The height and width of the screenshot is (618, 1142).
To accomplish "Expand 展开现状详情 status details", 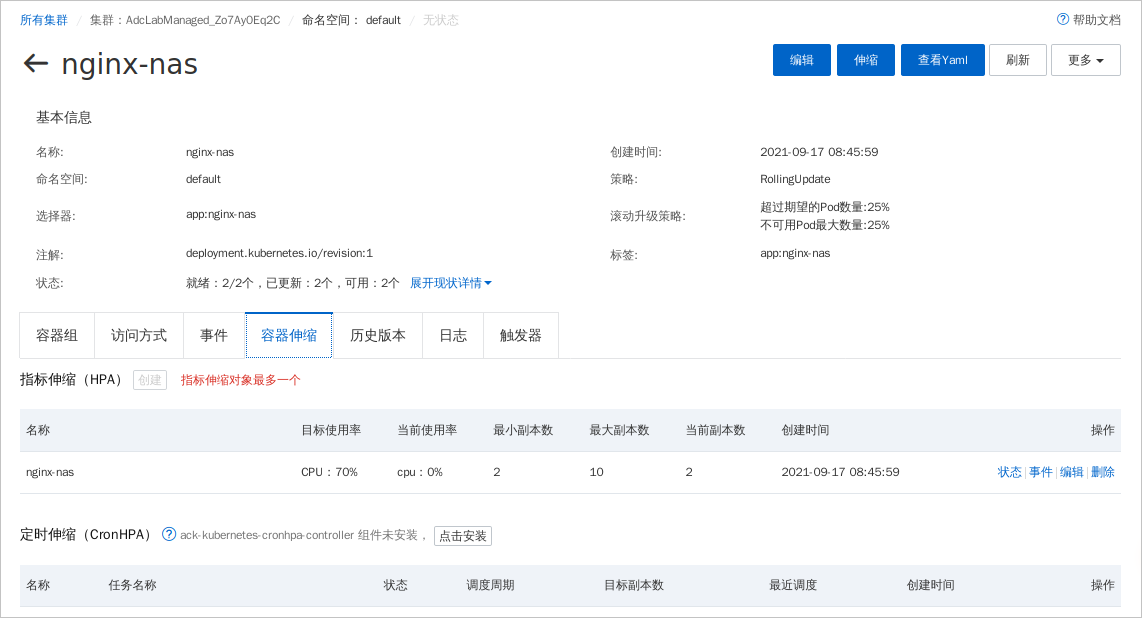I will 451,282.
